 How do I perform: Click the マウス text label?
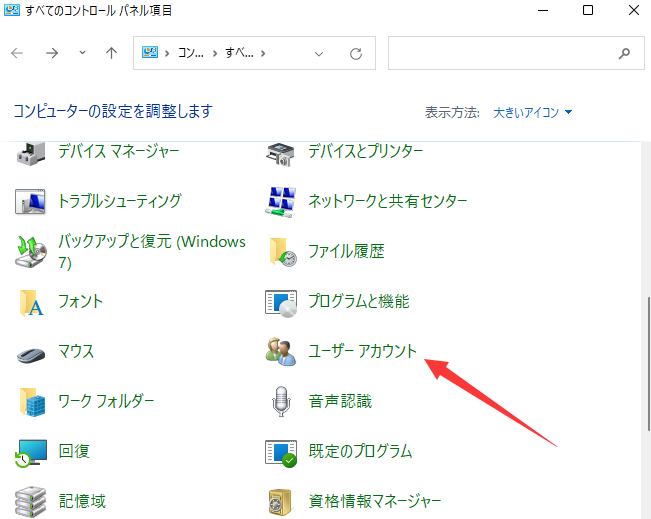click(x=76, y=351)
